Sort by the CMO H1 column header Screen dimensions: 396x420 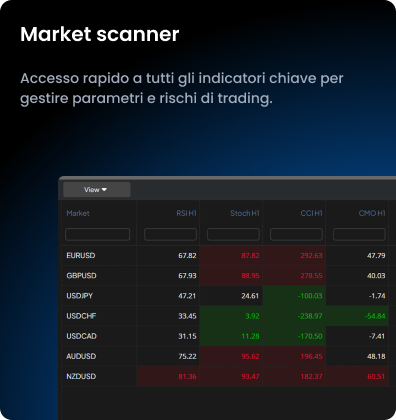tap(372, 213)
